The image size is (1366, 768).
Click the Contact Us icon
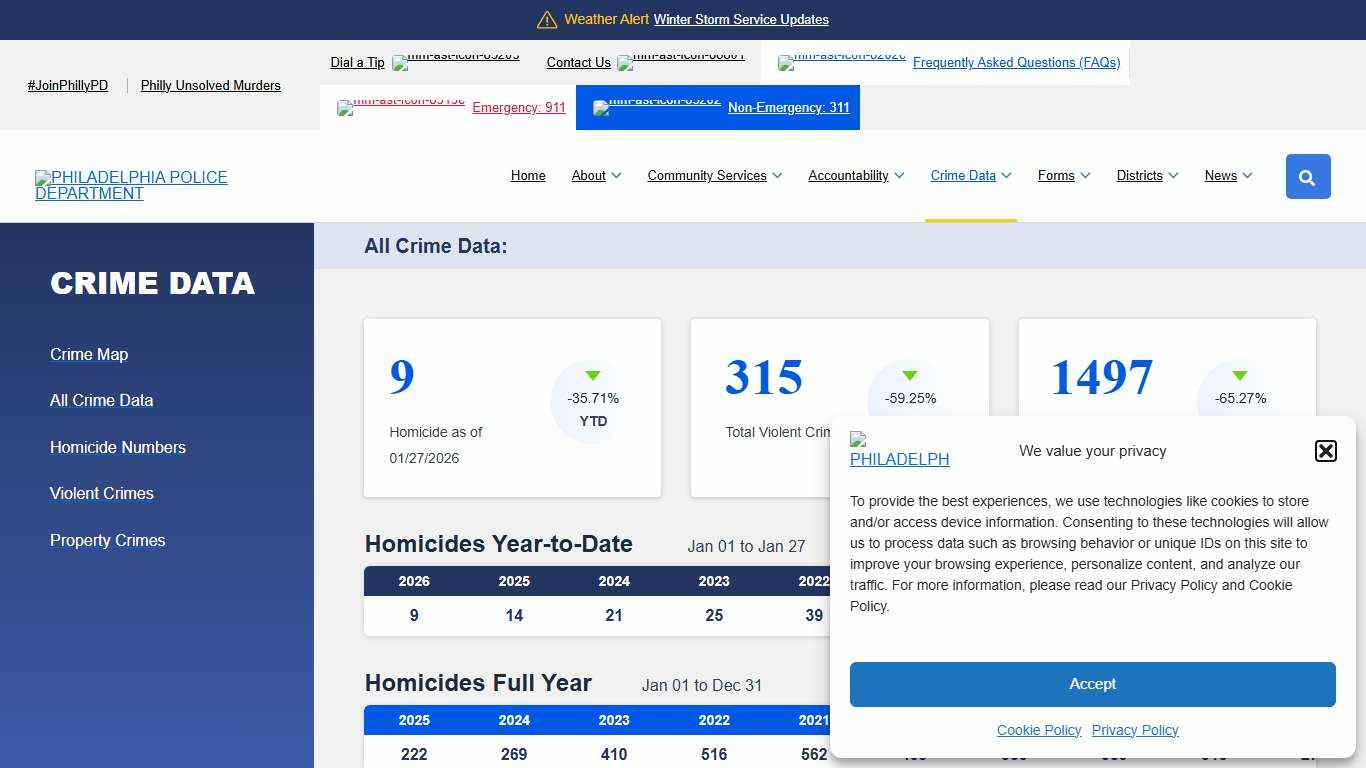pos(682,63)
